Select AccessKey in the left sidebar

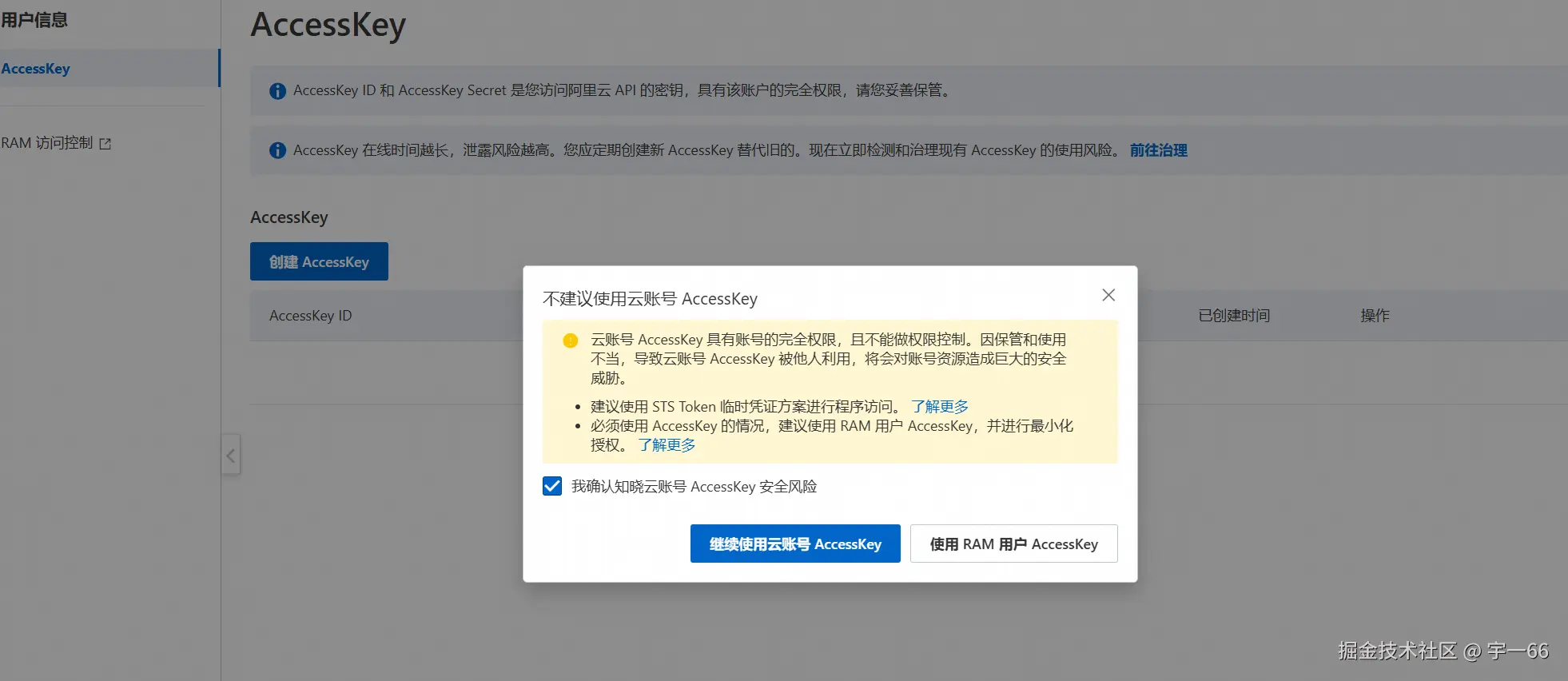(109, 69)
